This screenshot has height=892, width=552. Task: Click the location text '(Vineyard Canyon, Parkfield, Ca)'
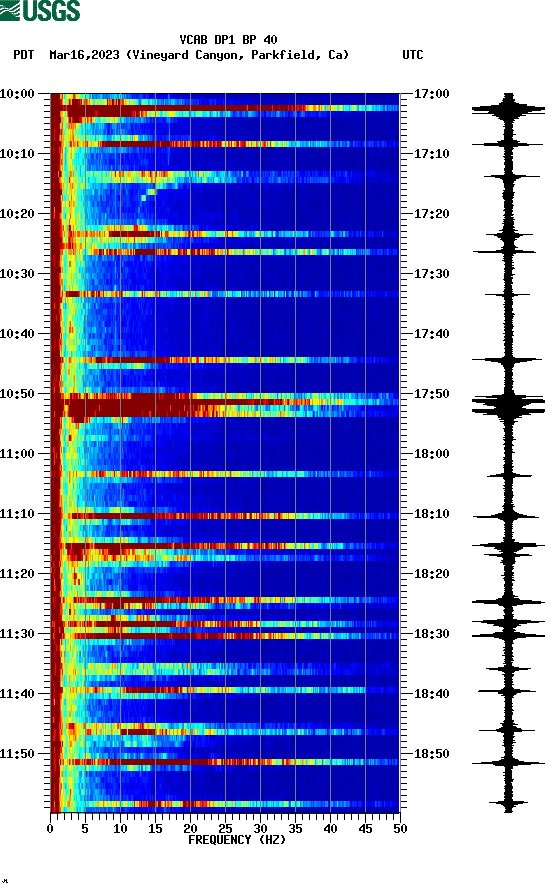pos(237,55)
